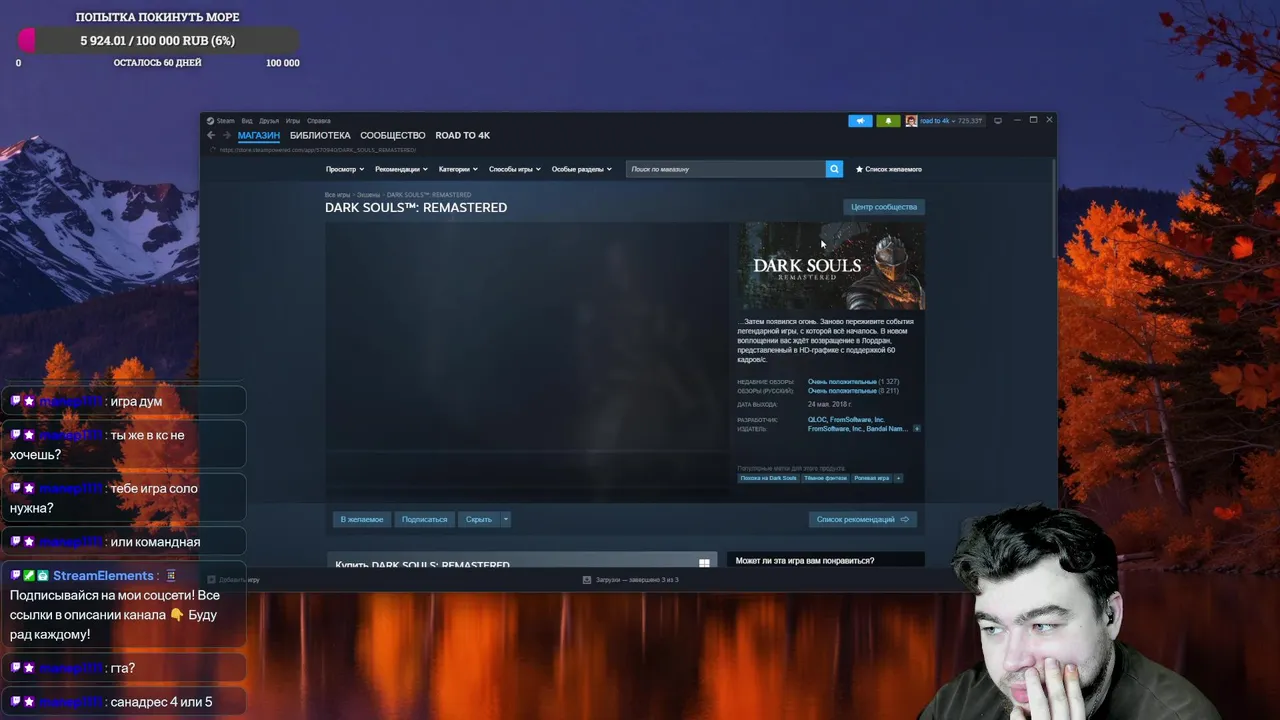Viewport: 1280px width, 720px height.
Task: Open the Особые разделы dropdown
Action: pyautogui.click(x=581, y=169)
